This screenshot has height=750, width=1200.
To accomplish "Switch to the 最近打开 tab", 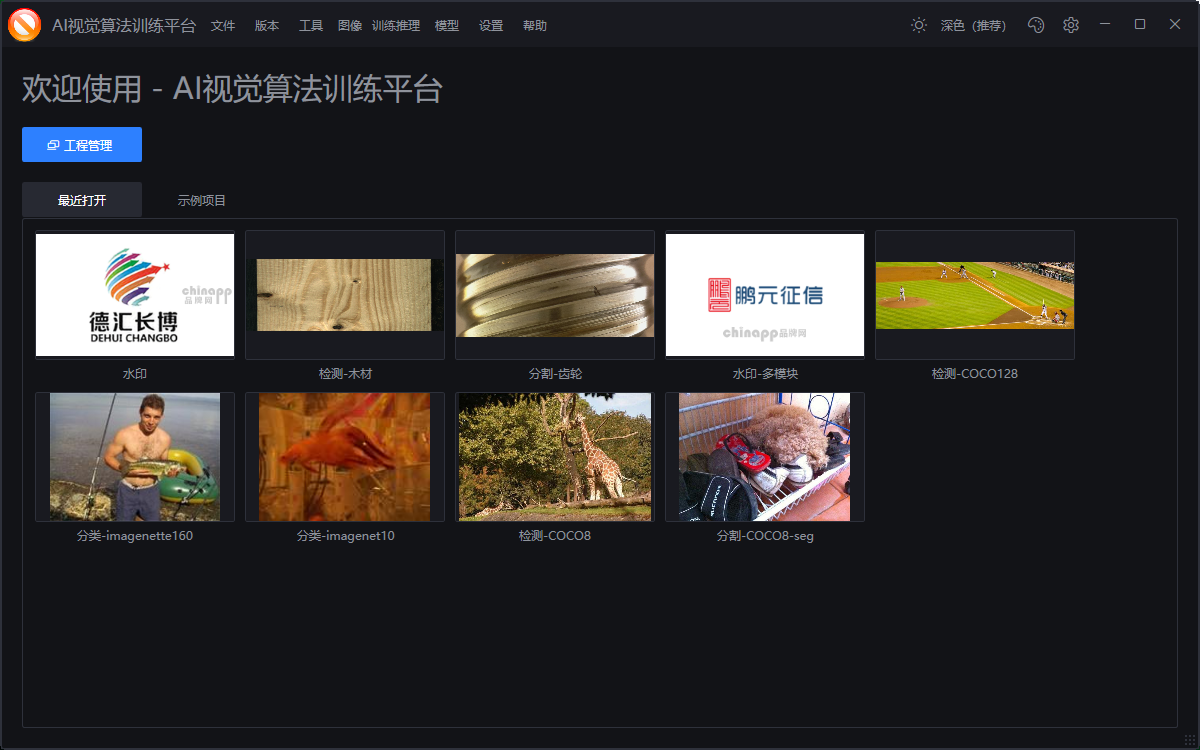I will [82, 200].
